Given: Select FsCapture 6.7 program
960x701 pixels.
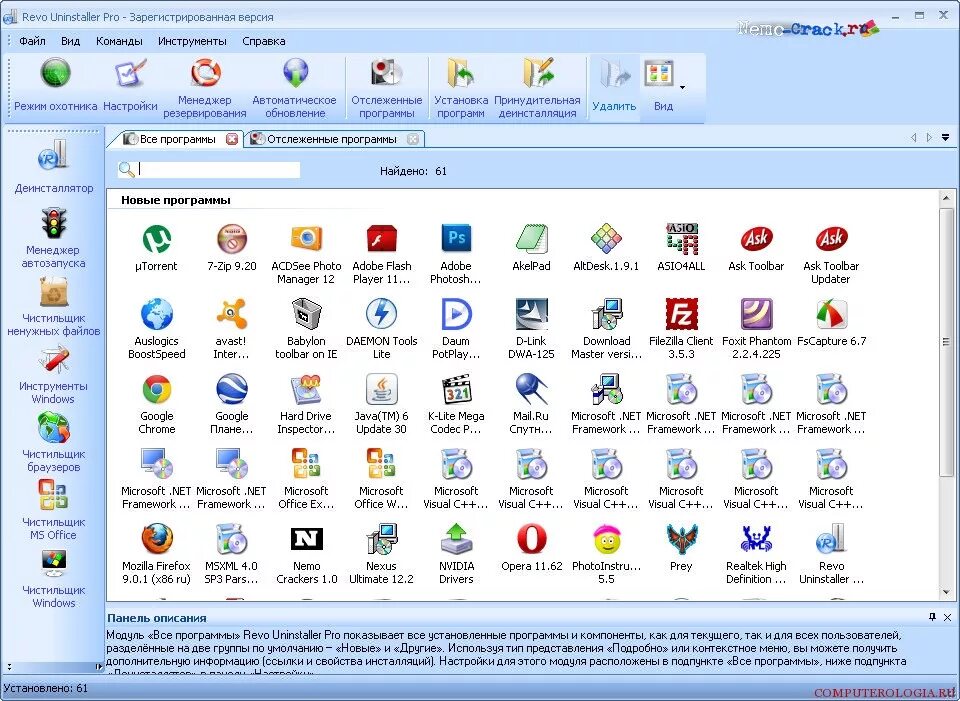Looking at the screenshot, I should click(x=831, y=323).
